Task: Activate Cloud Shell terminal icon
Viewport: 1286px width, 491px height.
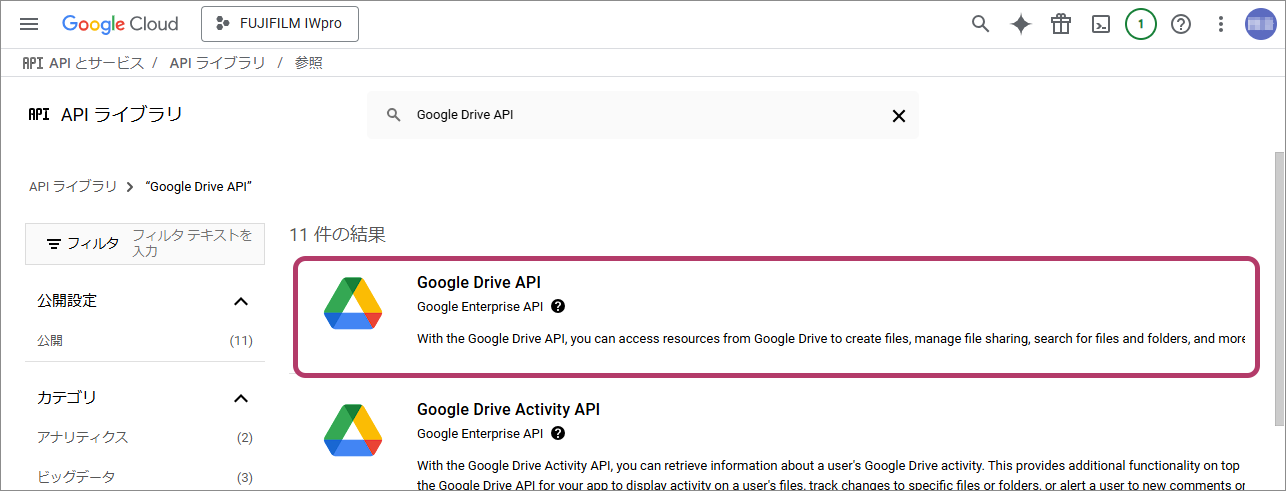Action: (1101, 24)
